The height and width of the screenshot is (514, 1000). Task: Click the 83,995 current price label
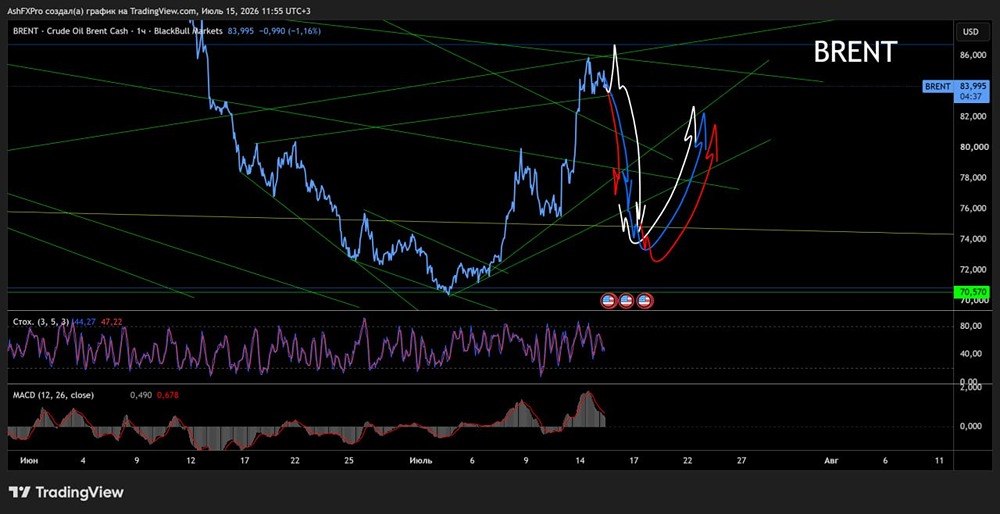tap(973, 85)
